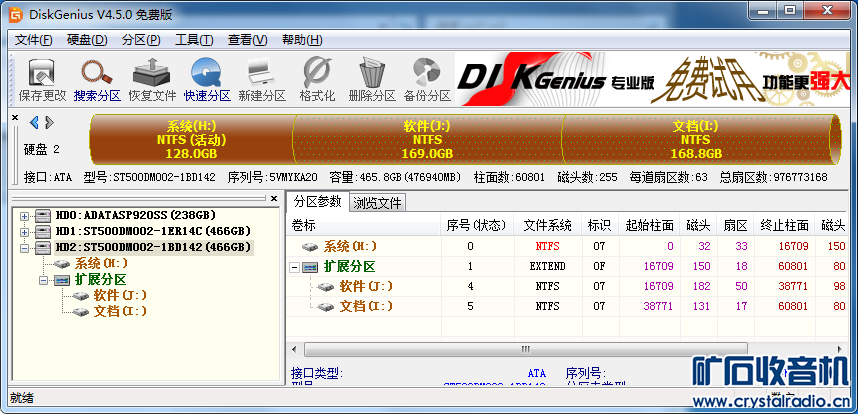Viewport: 858px width, 414px height.
Task: Click the 0F identifier cell
Action: [599, 266]
